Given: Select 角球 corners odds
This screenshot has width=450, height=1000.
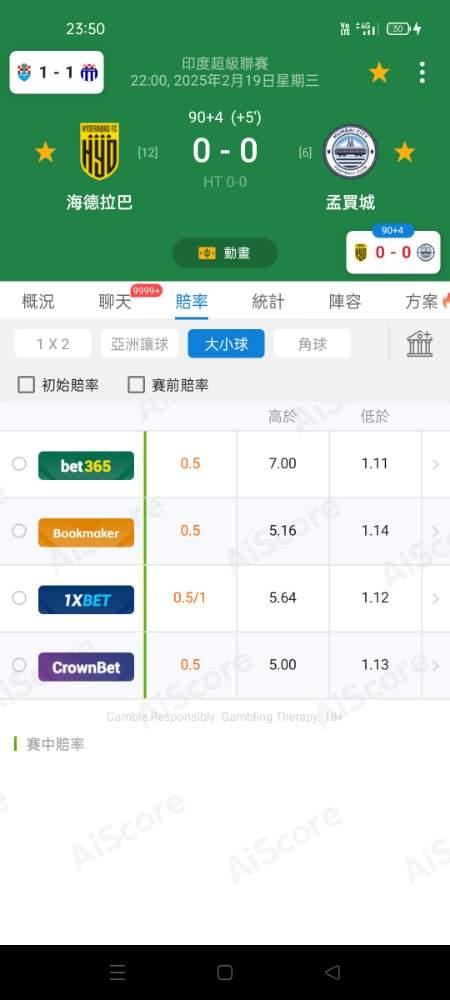Looking at the screenshot, I should 312,344.
